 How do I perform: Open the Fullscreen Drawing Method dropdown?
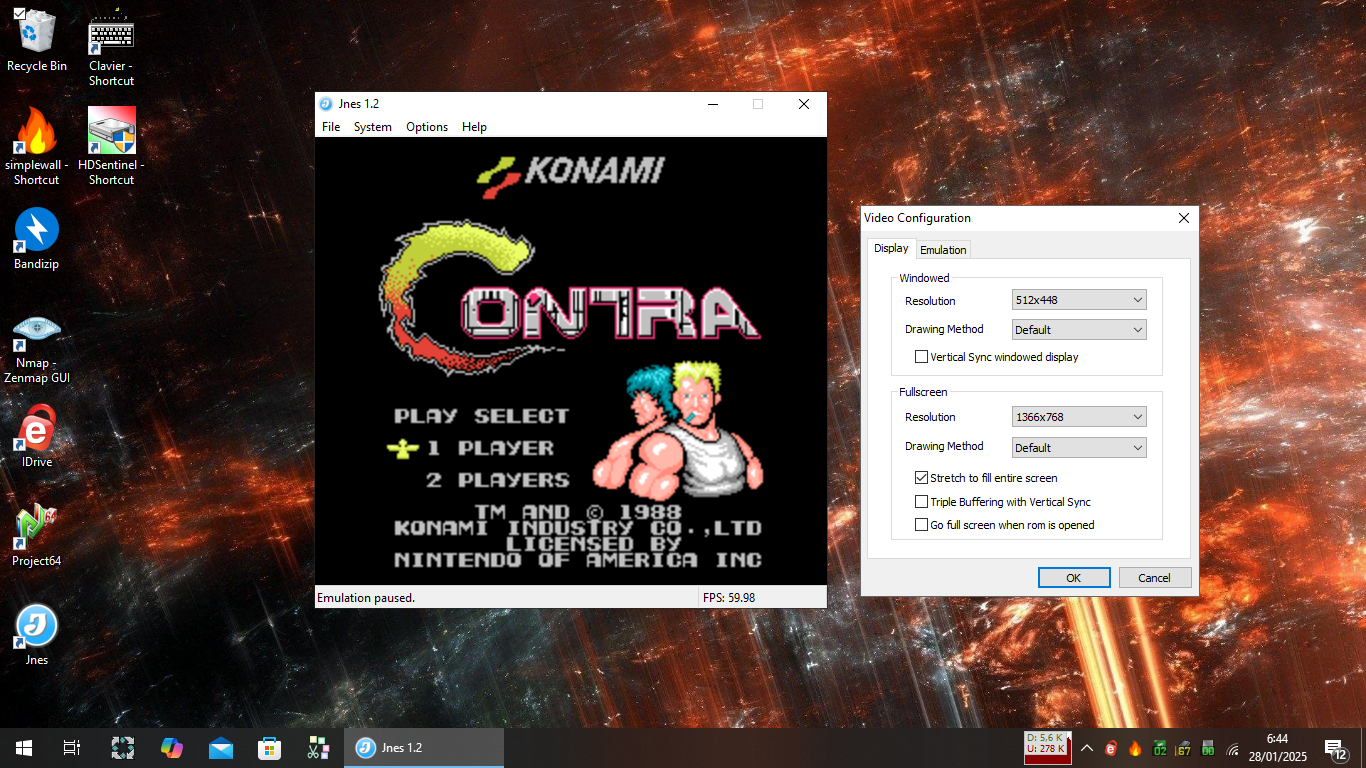[1079, 447]
